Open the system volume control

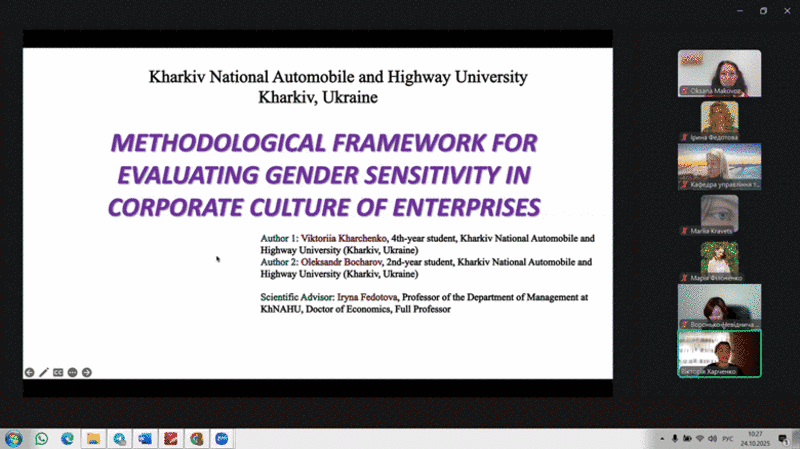711,438
